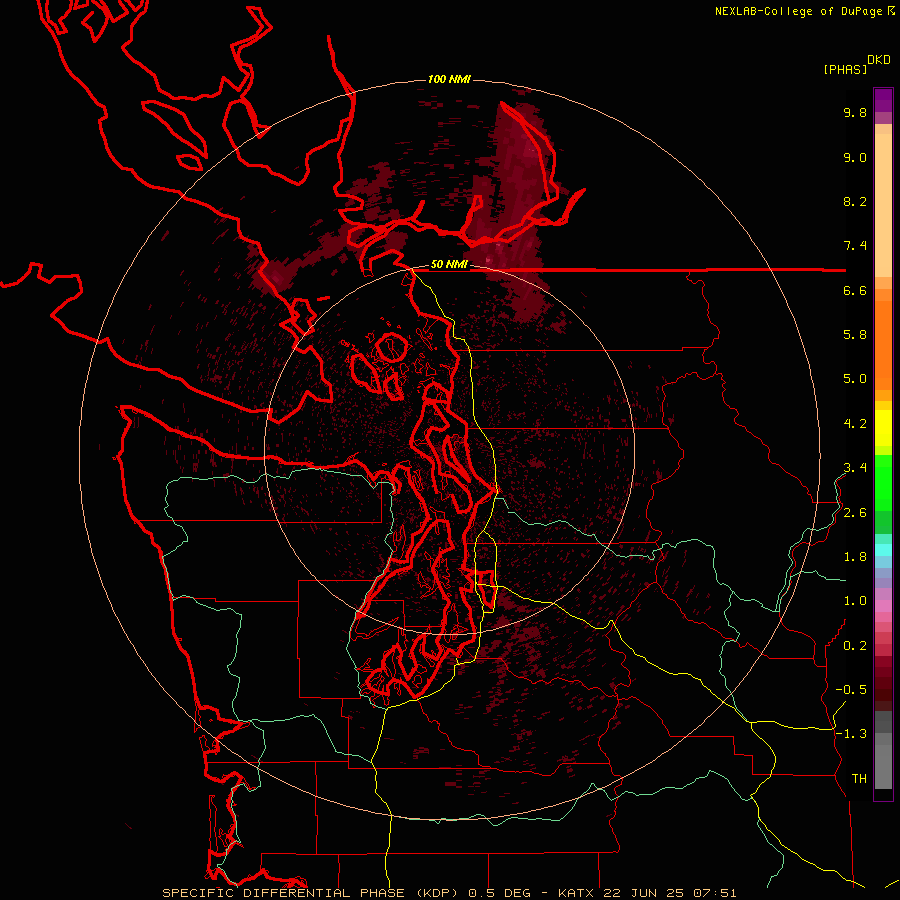Click the 0.2 value on the legend
This screenshot has height=900, width=900.
point(855,646)
